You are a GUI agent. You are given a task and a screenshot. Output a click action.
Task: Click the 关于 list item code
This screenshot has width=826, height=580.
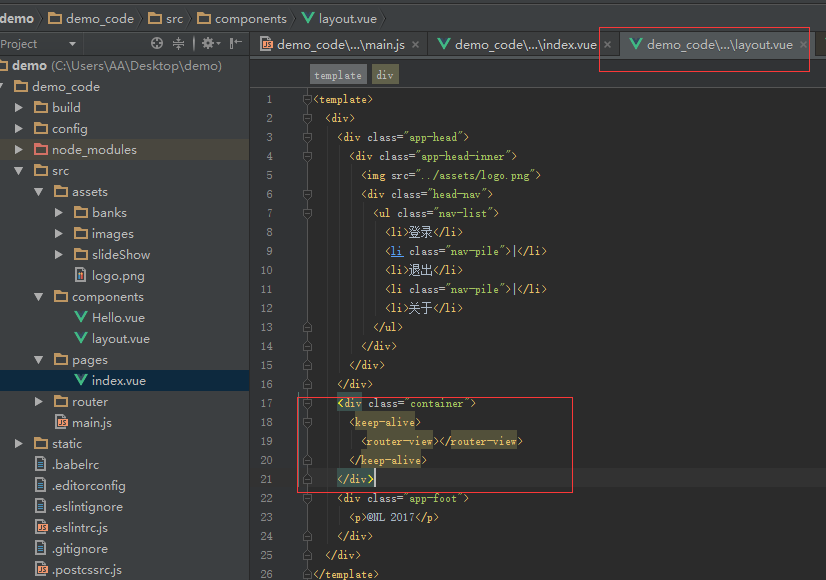point(424,308)
